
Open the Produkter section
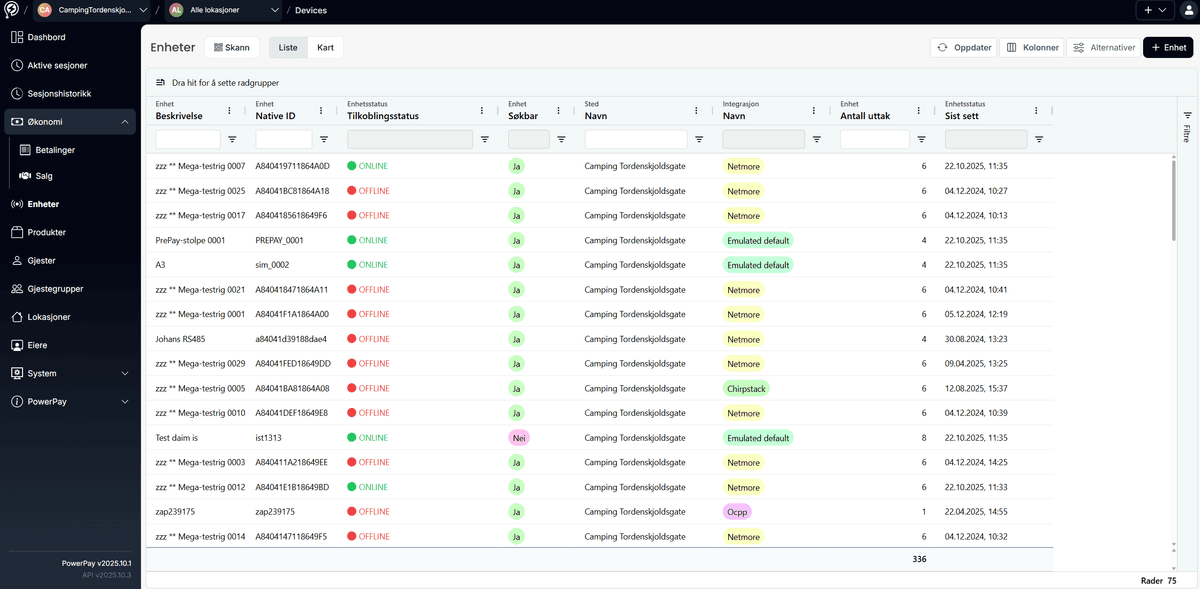[x=46, y=232]
